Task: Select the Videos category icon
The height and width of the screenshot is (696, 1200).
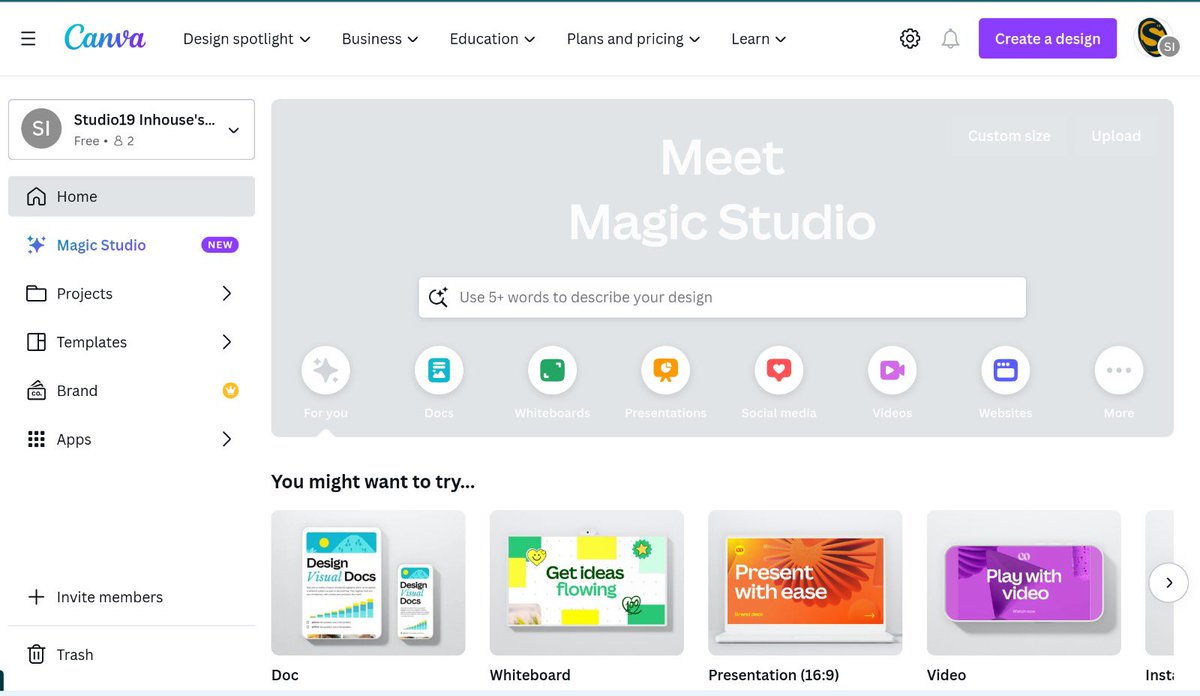Action: [892, 371]
